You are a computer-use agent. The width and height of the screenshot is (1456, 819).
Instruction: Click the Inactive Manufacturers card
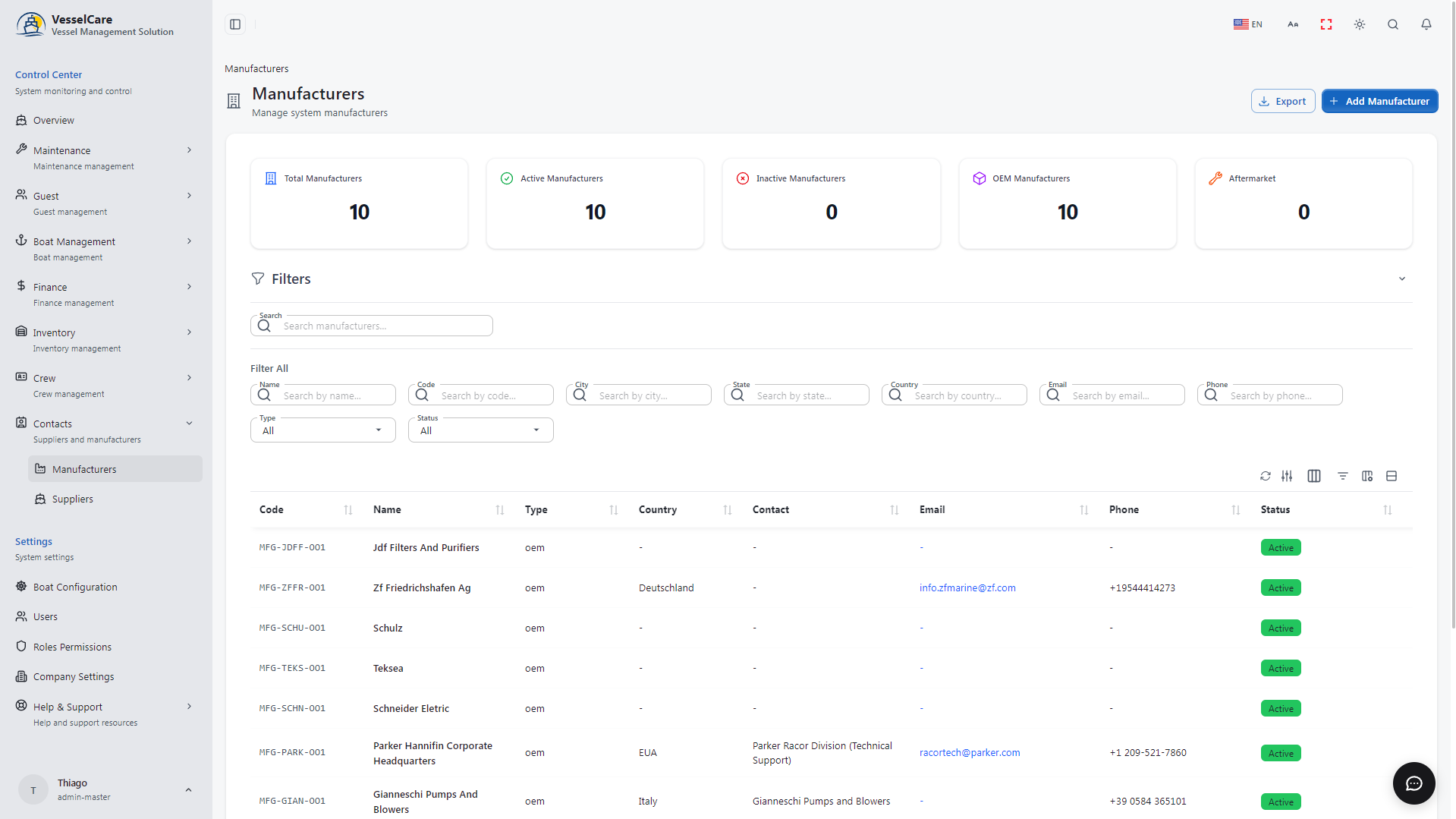[832, 203]
